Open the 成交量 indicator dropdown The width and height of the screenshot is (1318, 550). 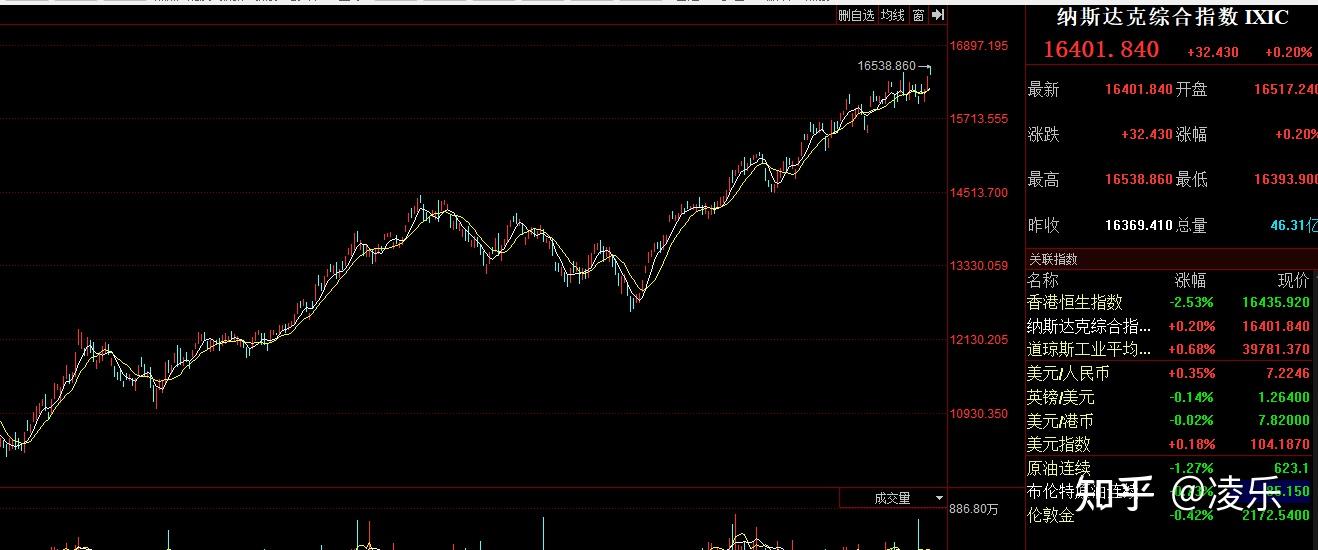click(x=893, y=498)
